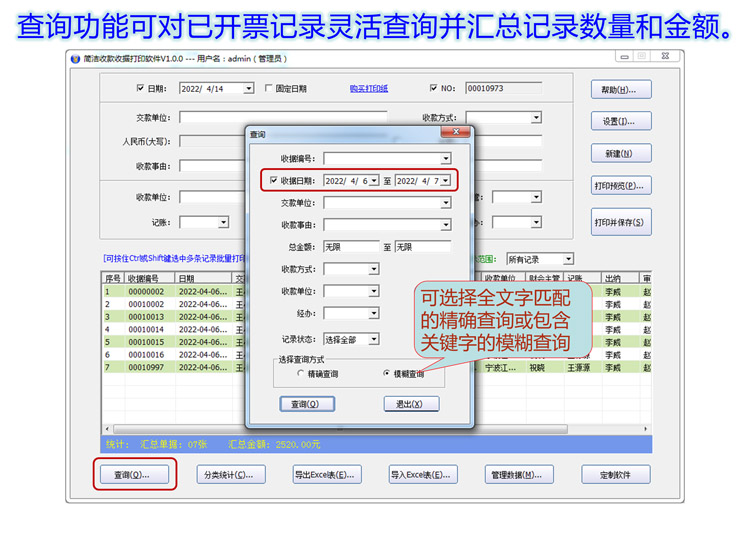Open the 日期 2022/4/14 date dropdown
This screenshot has height=534, width=750.
click(x=248, y=89)
